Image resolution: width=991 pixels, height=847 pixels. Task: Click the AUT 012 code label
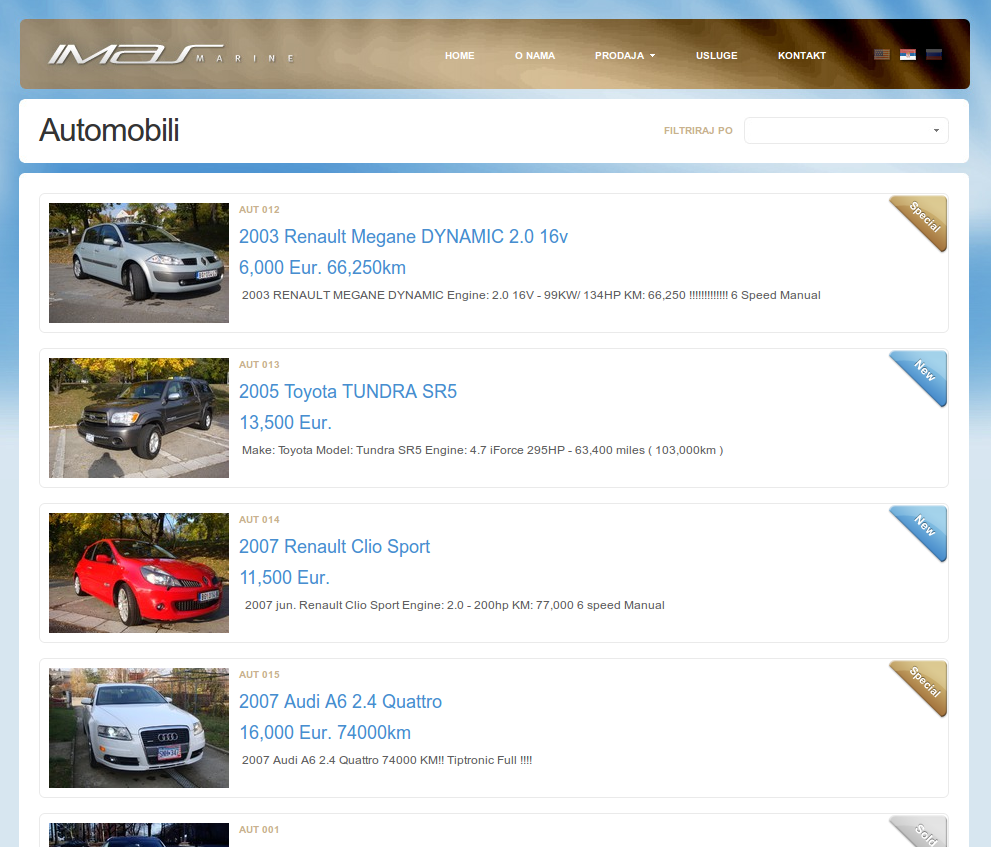tap(259, 209)
